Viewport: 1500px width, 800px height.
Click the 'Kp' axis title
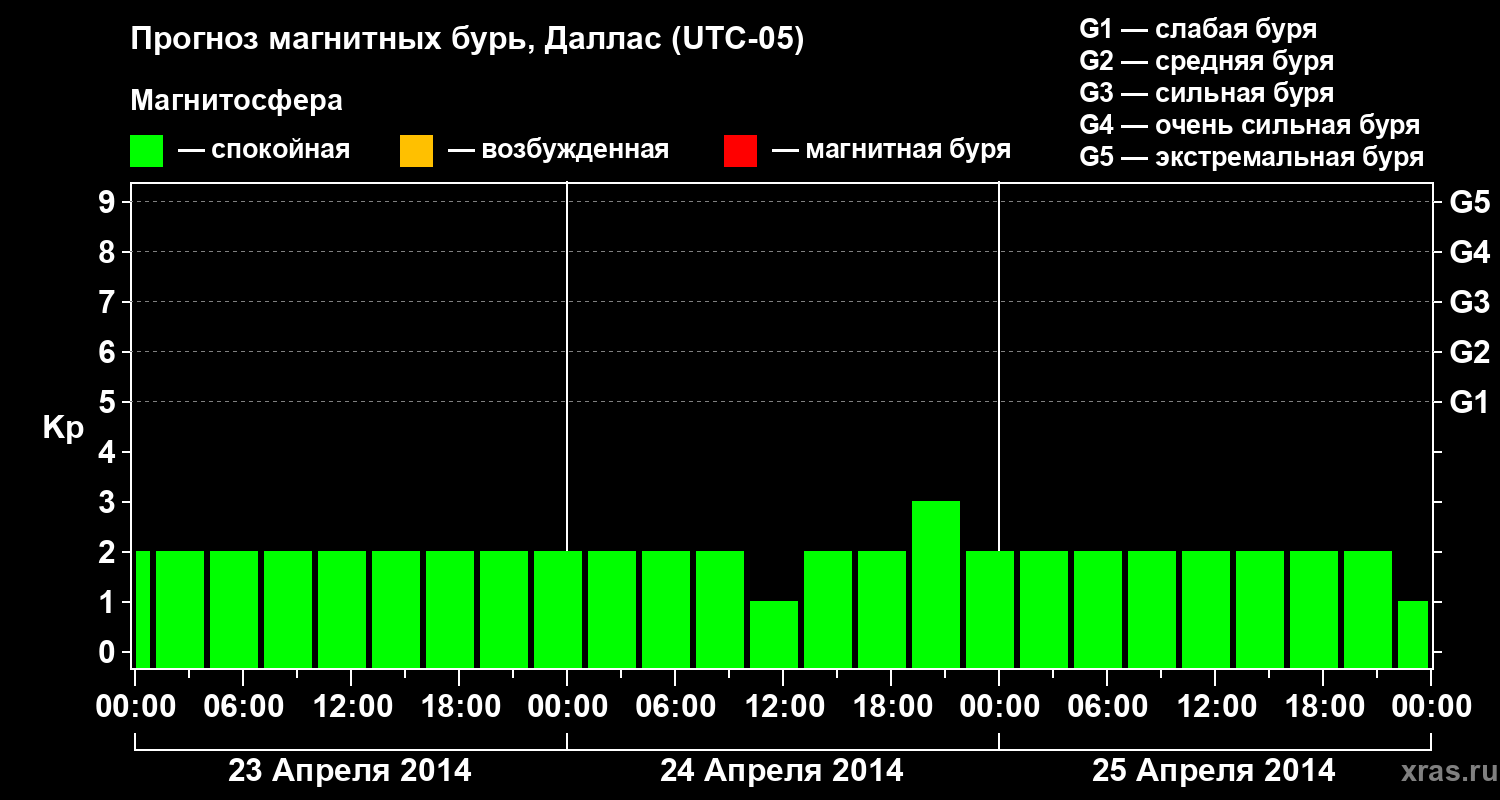(x=62, y=428)
